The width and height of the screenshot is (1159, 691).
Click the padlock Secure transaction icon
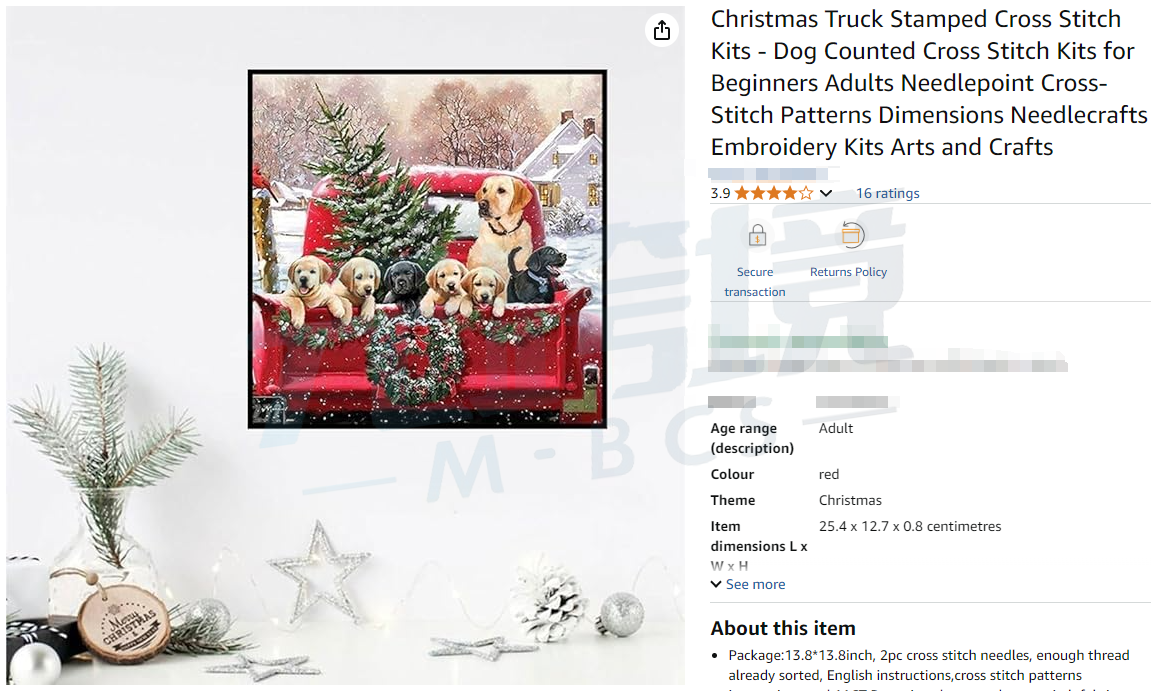757,236
